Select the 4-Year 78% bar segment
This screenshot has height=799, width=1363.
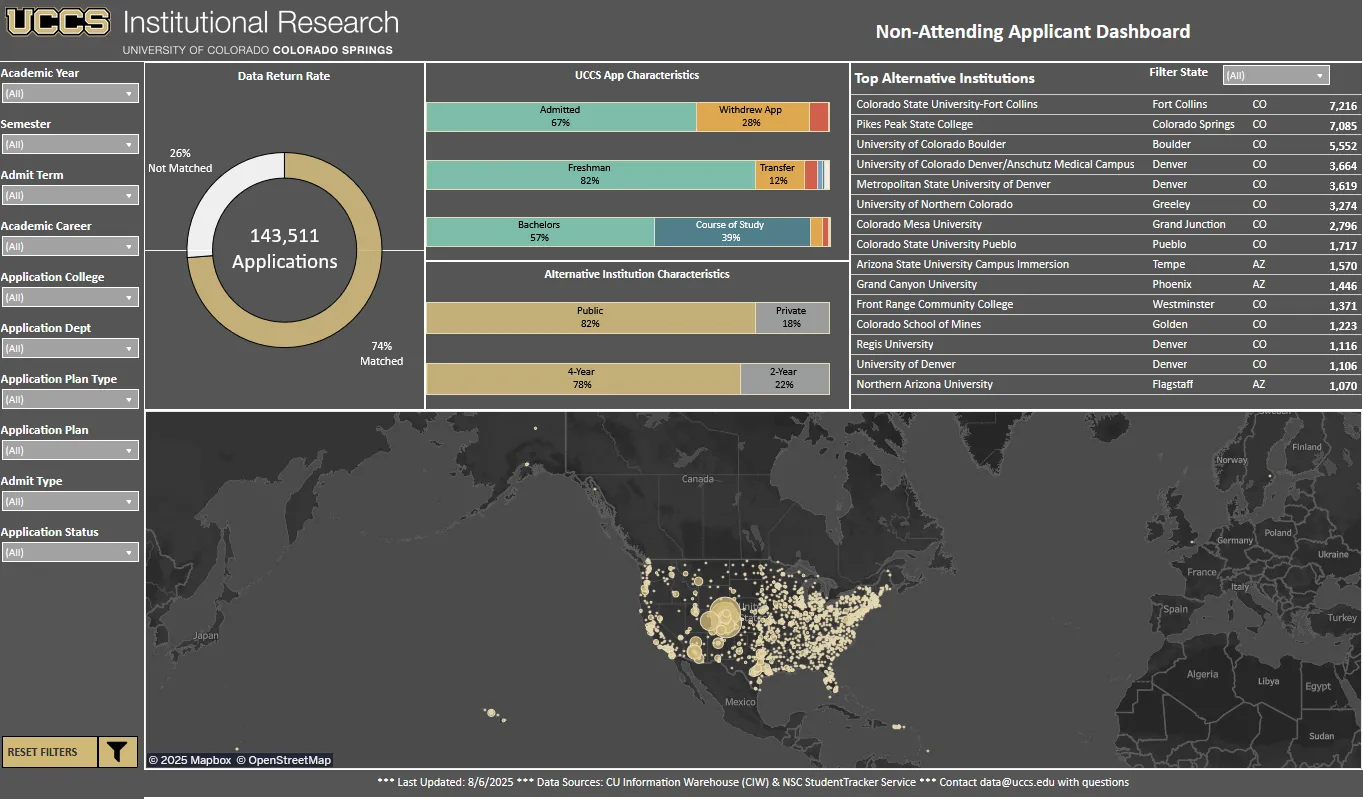coord(583,379)
